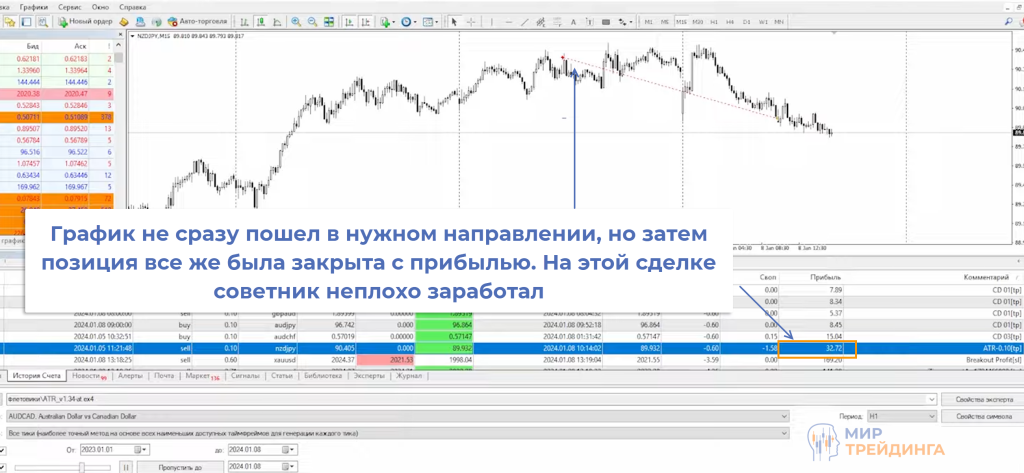The width and height of the screenshot is (1024, 473).
Task: Switch chart to M1 timeframe
Action: pyautogui.click(x=648, y=21)
